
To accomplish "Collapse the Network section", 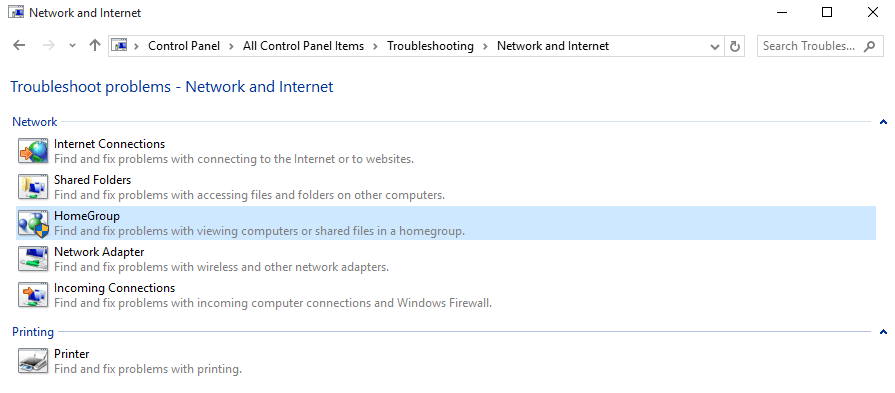I will pos(883,121).
